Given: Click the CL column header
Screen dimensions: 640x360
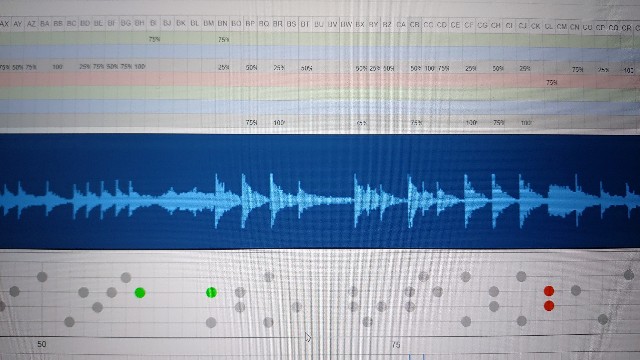Looking at the screenshot, I should (x=549, y=27).
